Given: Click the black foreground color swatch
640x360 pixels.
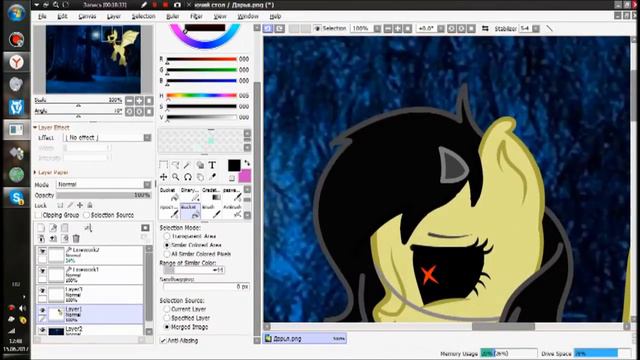Looking at the screenshot, I should (234, 165).
